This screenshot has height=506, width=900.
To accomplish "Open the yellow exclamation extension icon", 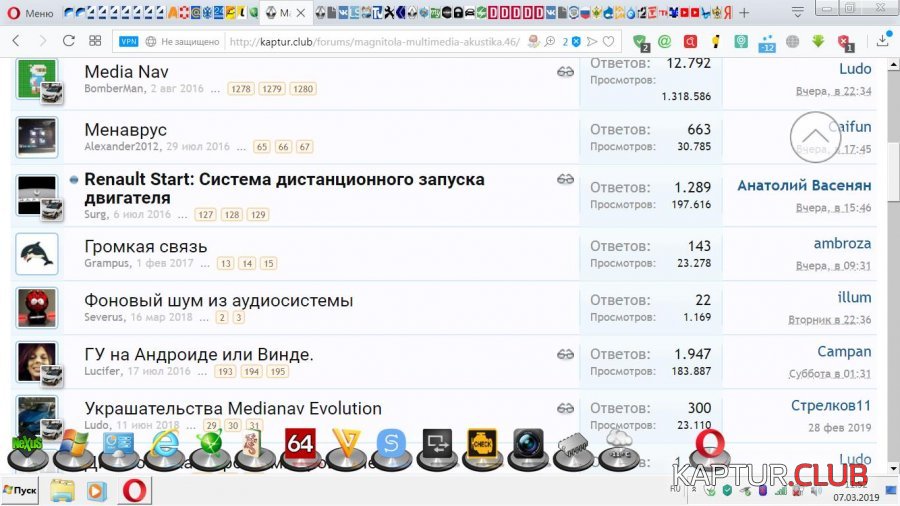I will click(715, 41).
